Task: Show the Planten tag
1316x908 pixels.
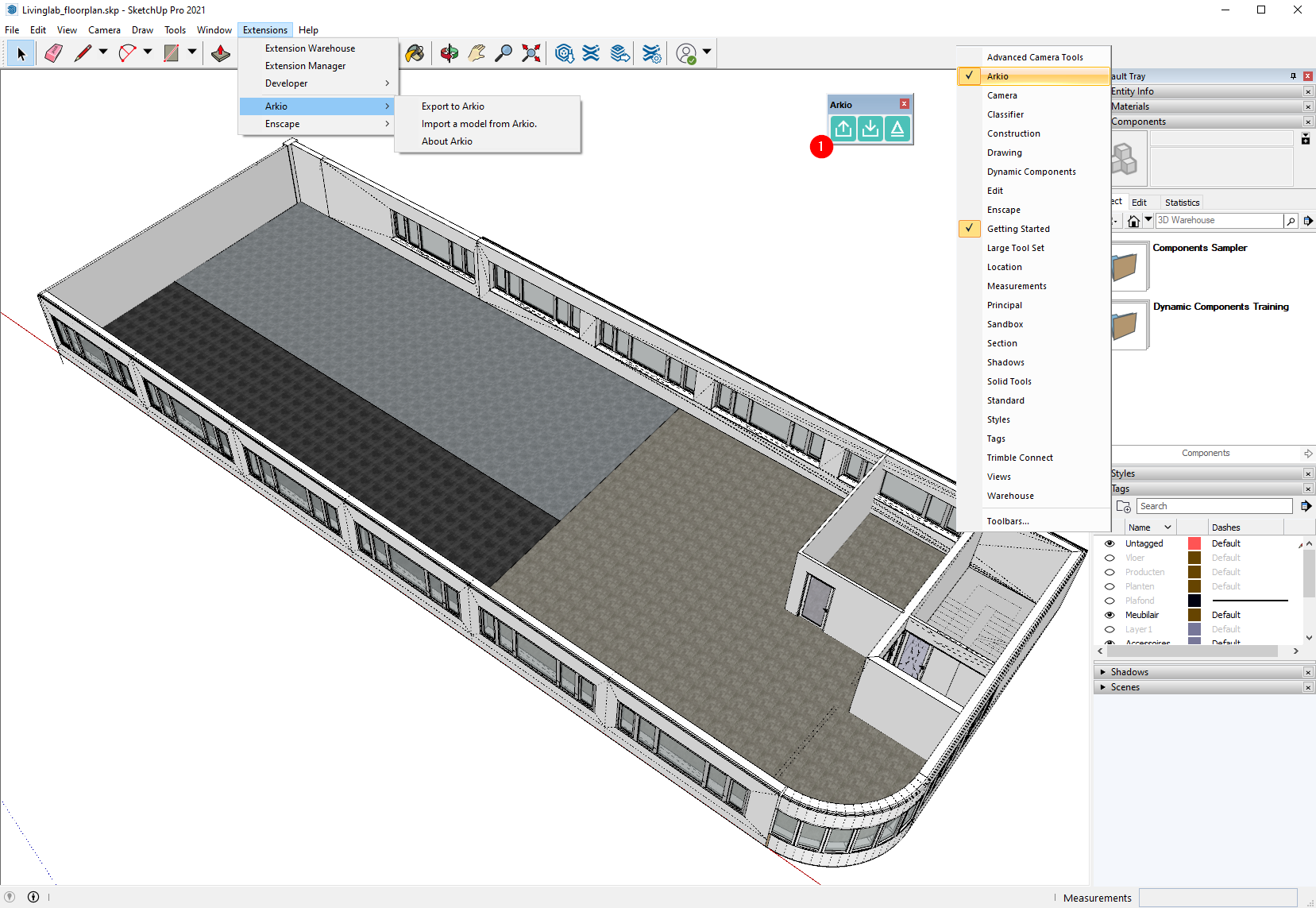Action: click(x=1110, y=586)
